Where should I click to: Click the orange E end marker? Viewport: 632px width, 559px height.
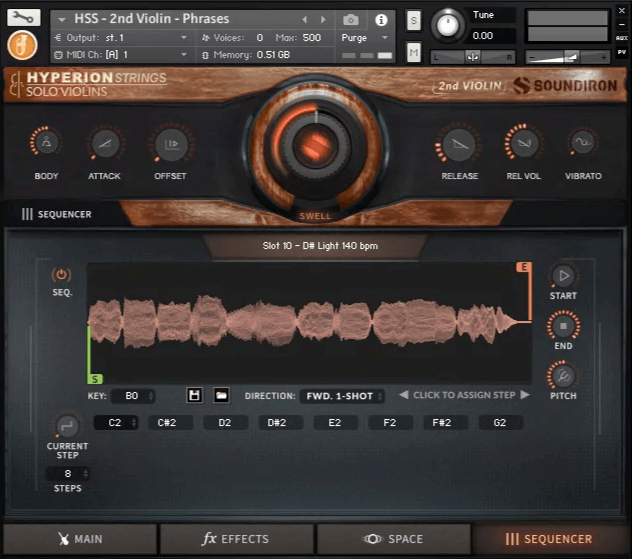524,267
